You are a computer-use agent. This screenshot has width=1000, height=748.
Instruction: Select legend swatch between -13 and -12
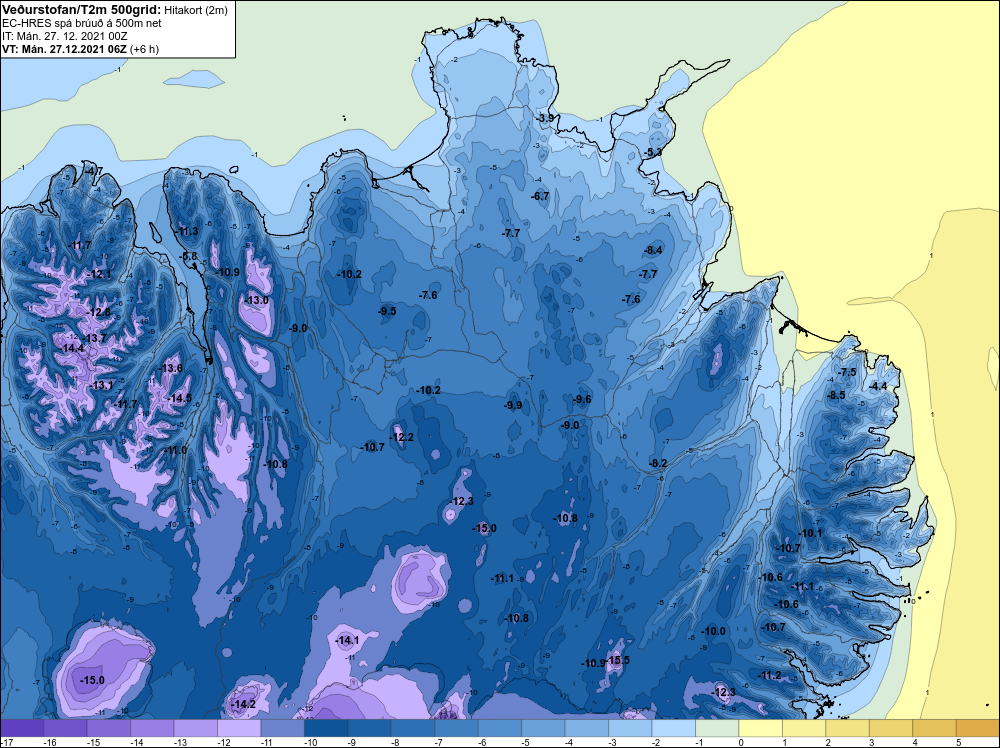click(x=196, y=728)
